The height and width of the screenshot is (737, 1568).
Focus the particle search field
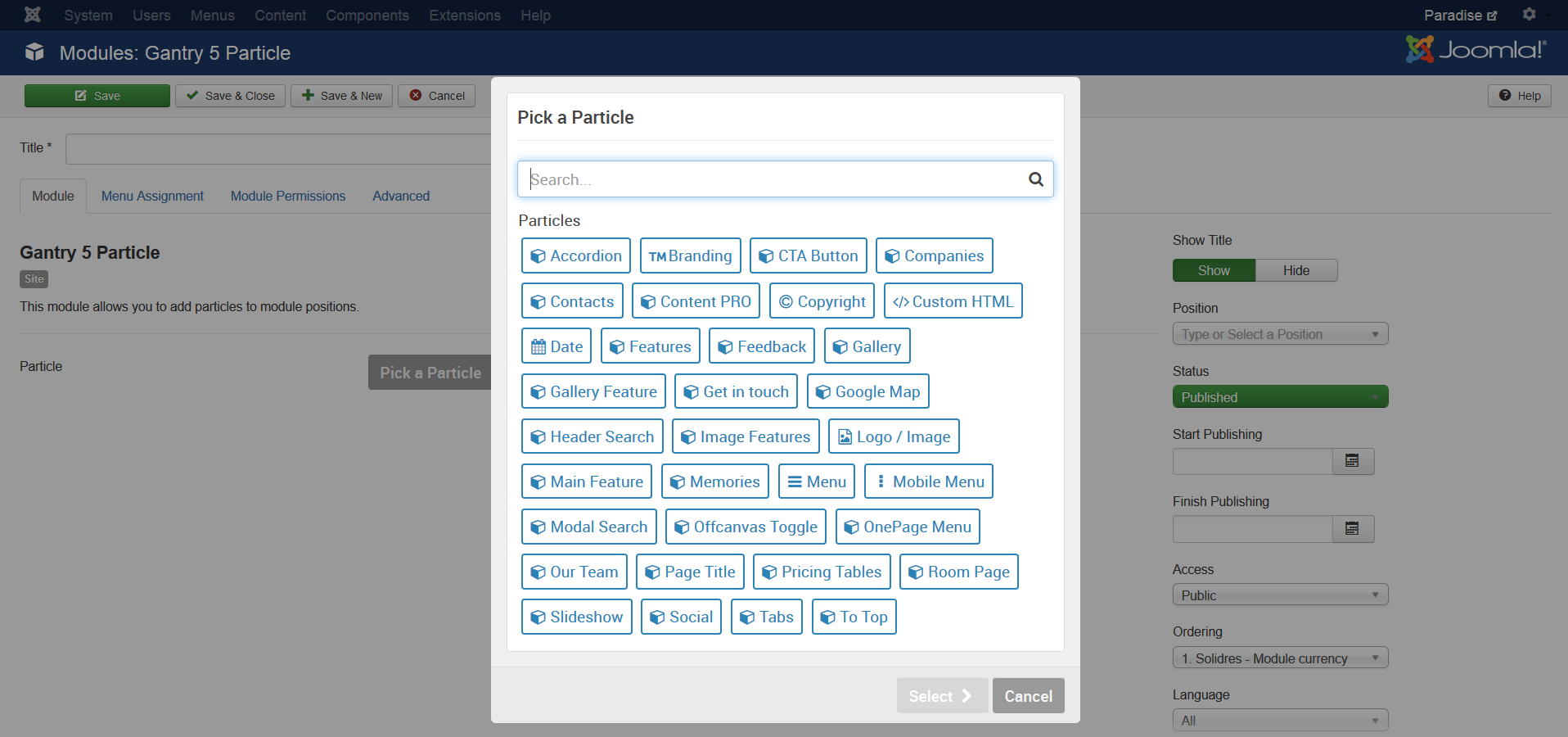tap(769, 179)
